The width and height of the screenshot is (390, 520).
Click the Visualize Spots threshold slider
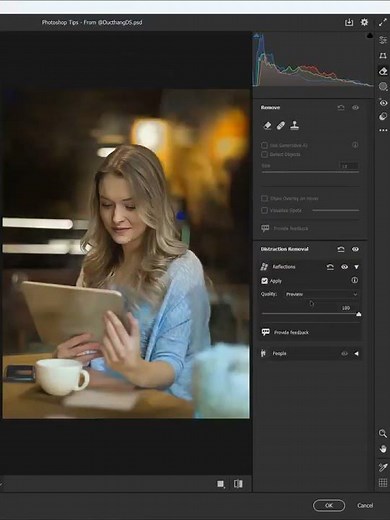[336, 210]
